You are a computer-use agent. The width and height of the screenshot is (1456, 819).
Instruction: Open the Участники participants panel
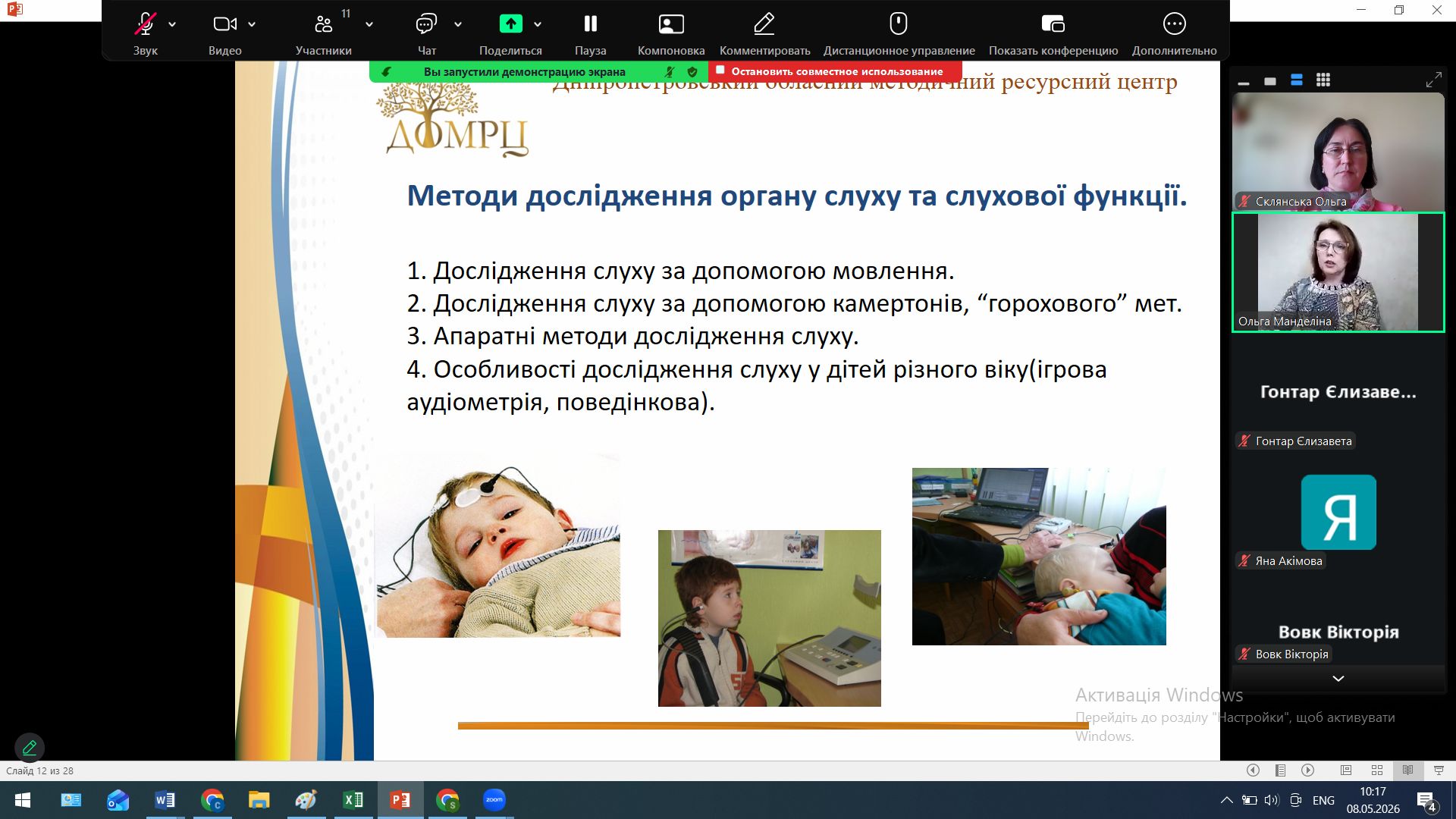(x=324, y=33)
